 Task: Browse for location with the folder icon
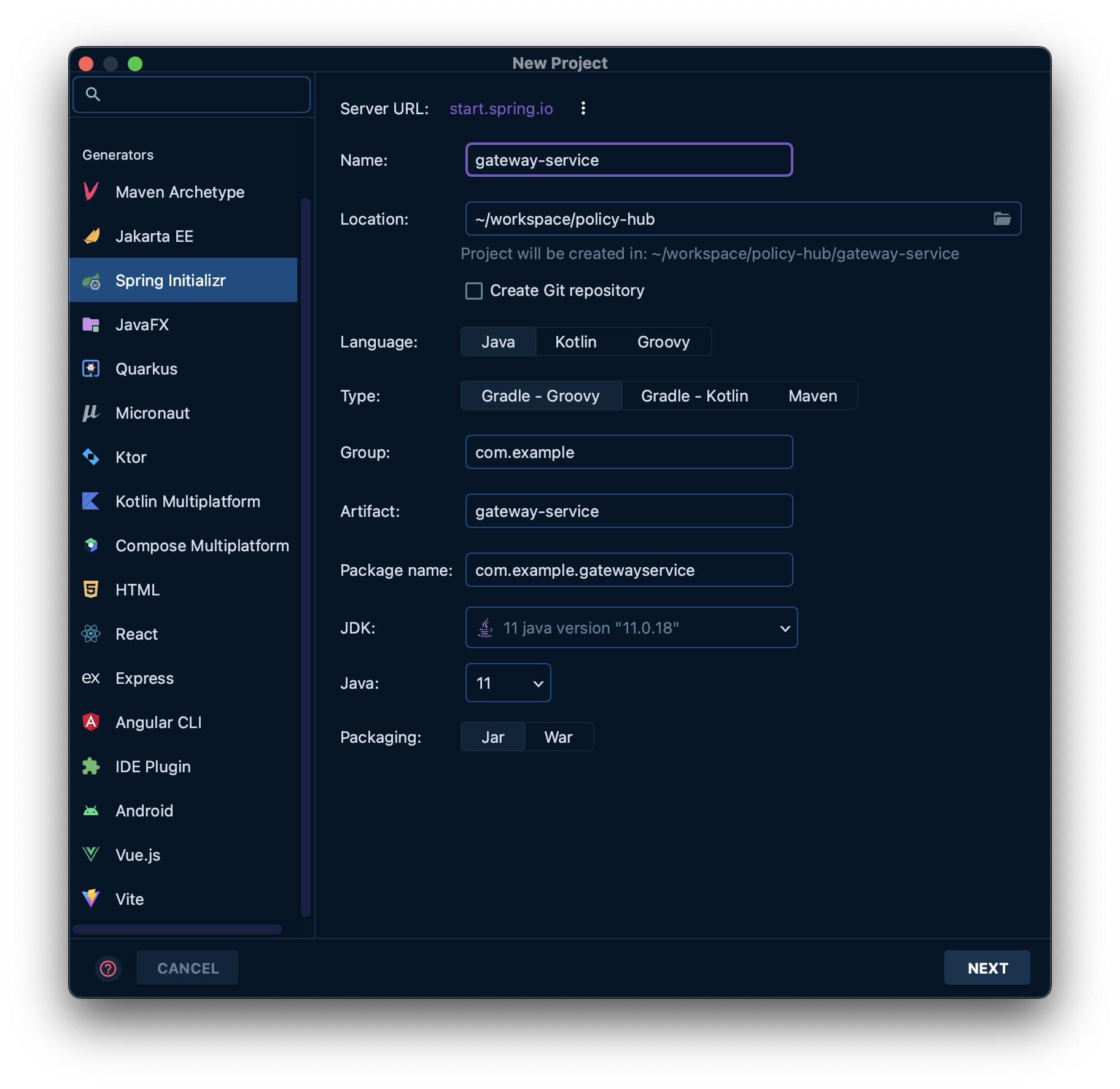click(x=1002, y=219)
